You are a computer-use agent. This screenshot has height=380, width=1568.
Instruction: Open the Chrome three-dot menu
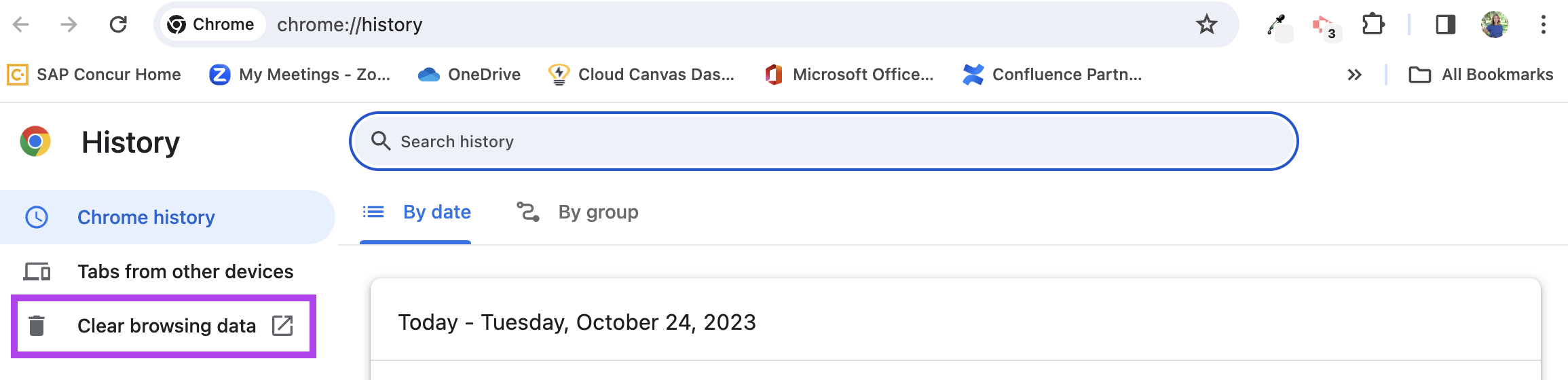[x=1544, y=25]
